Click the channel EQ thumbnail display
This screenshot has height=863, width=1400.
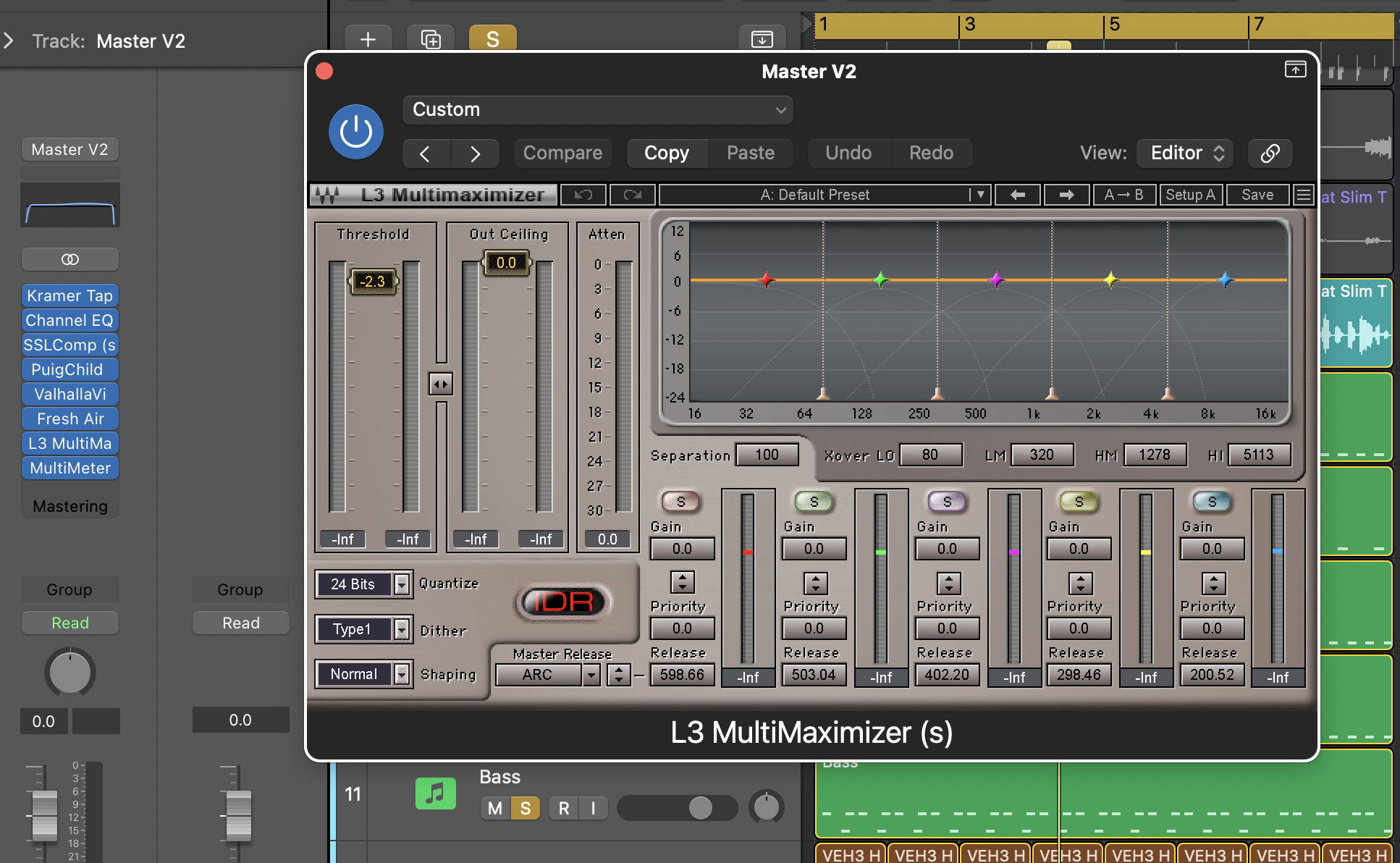(x=69, y=205)
